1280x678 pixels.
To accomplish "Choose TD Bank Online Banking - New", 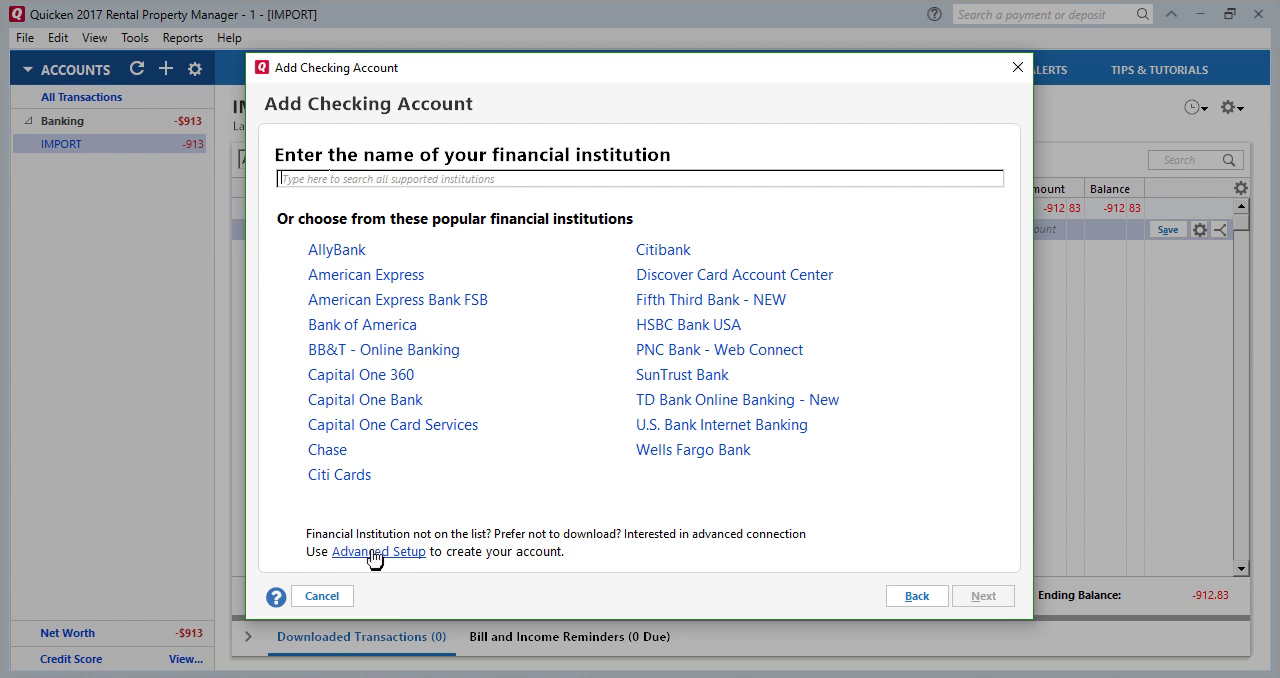I will (x=737, y=400).
